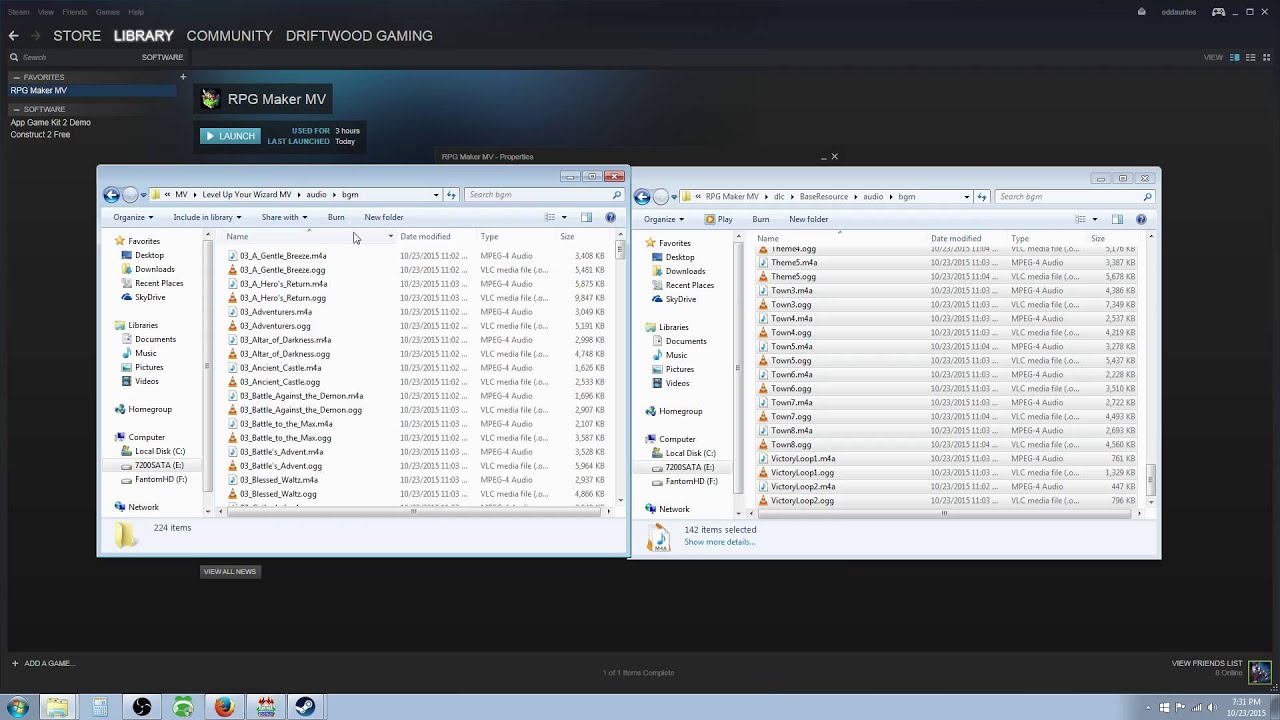Open the Games menu in Steam

pos(107,12)
